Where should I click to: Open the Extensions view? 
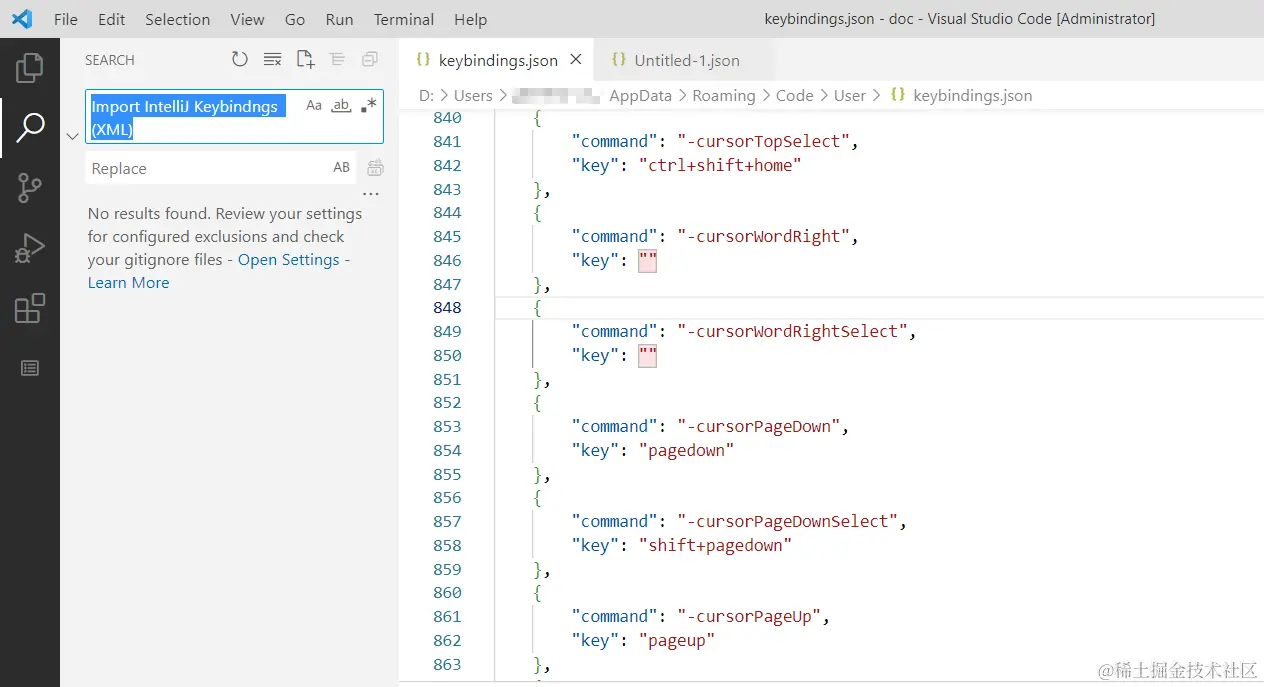tap(30, 308)
